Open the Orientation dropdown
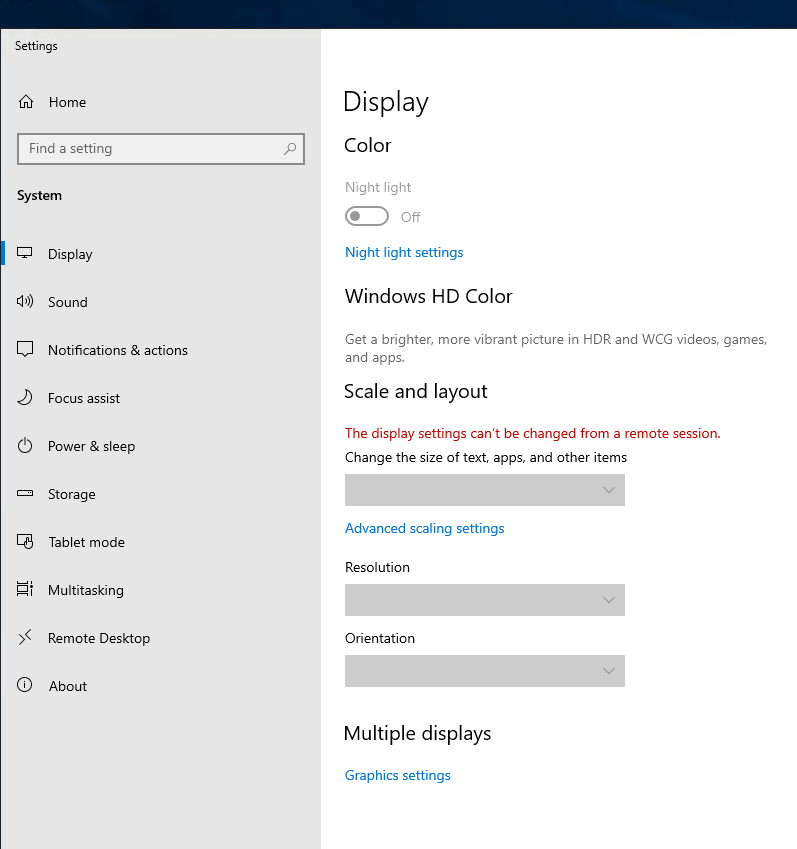The height and width of the screenshot is (849, 797). point(485,671)
